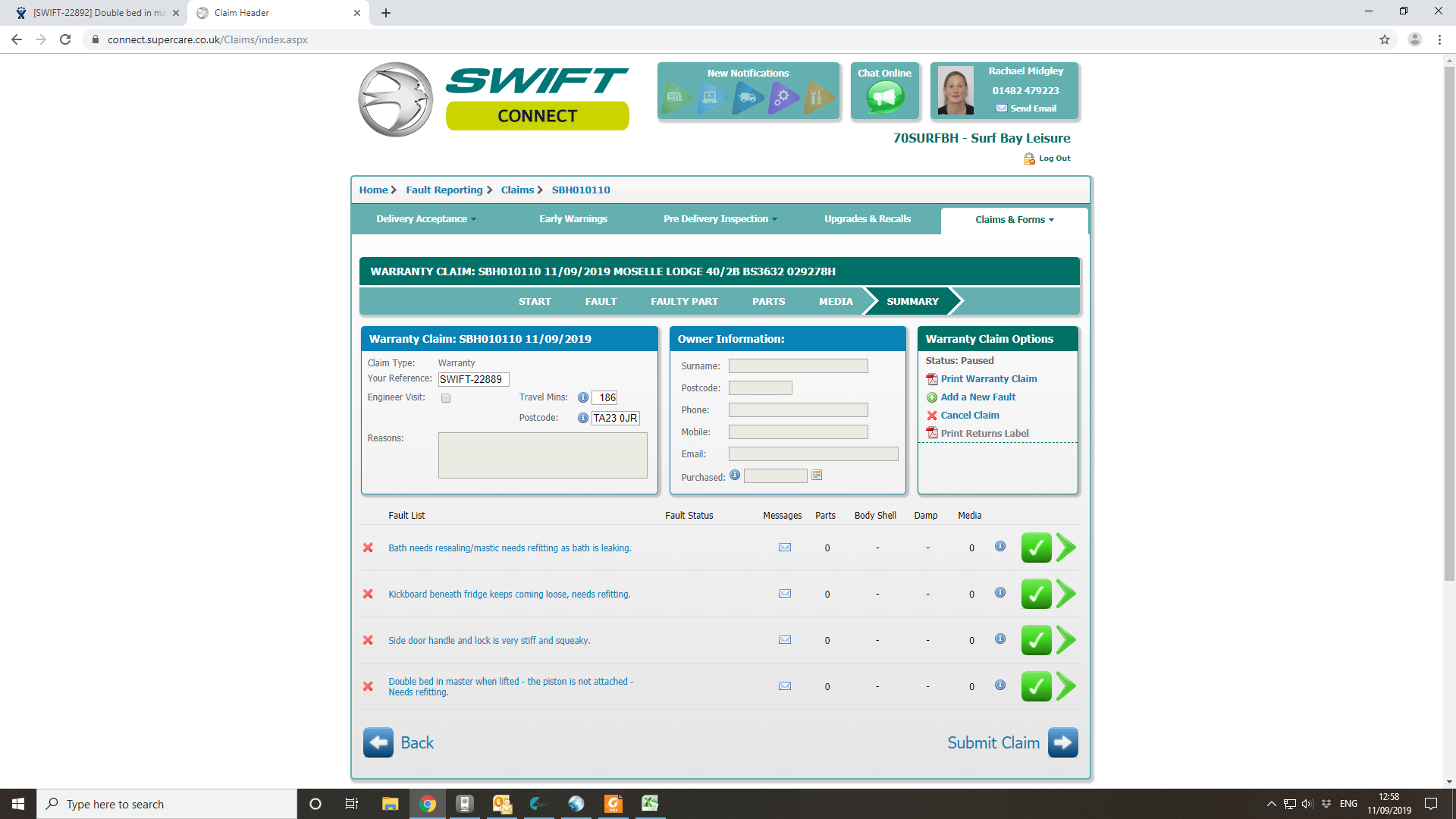
Task: Click Add a New Fault link
Action: [977, 397]
